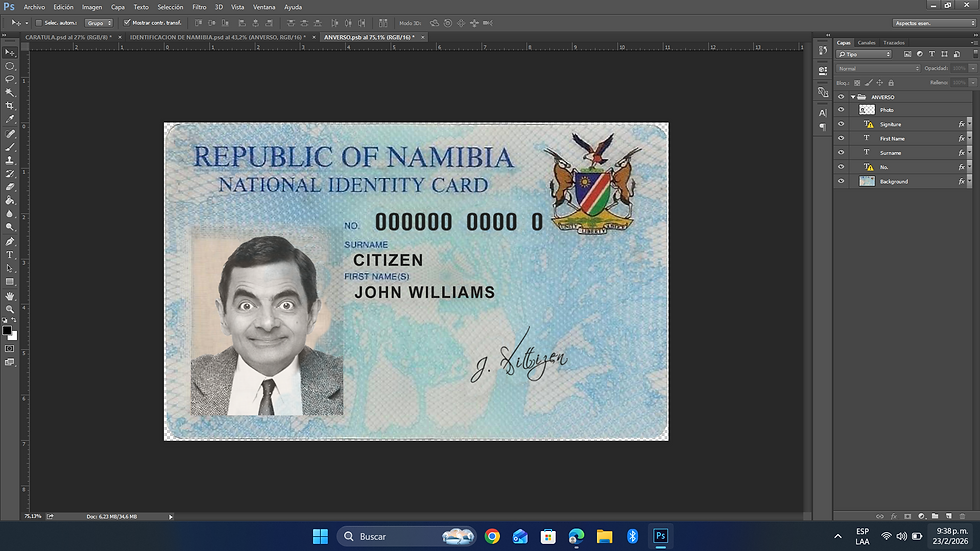The height and width of the screenshot is (551, 980).
Task: Hide the ANVERSO group visibility eye
Action: point(841,97)
